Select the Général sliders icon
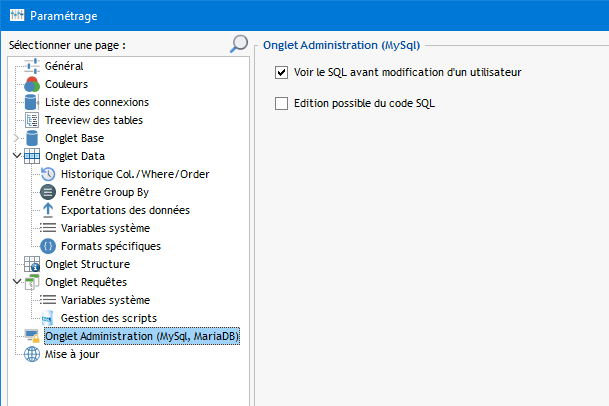Image resolution: width=609 pixels, height=406 pixels. [32, 66]
